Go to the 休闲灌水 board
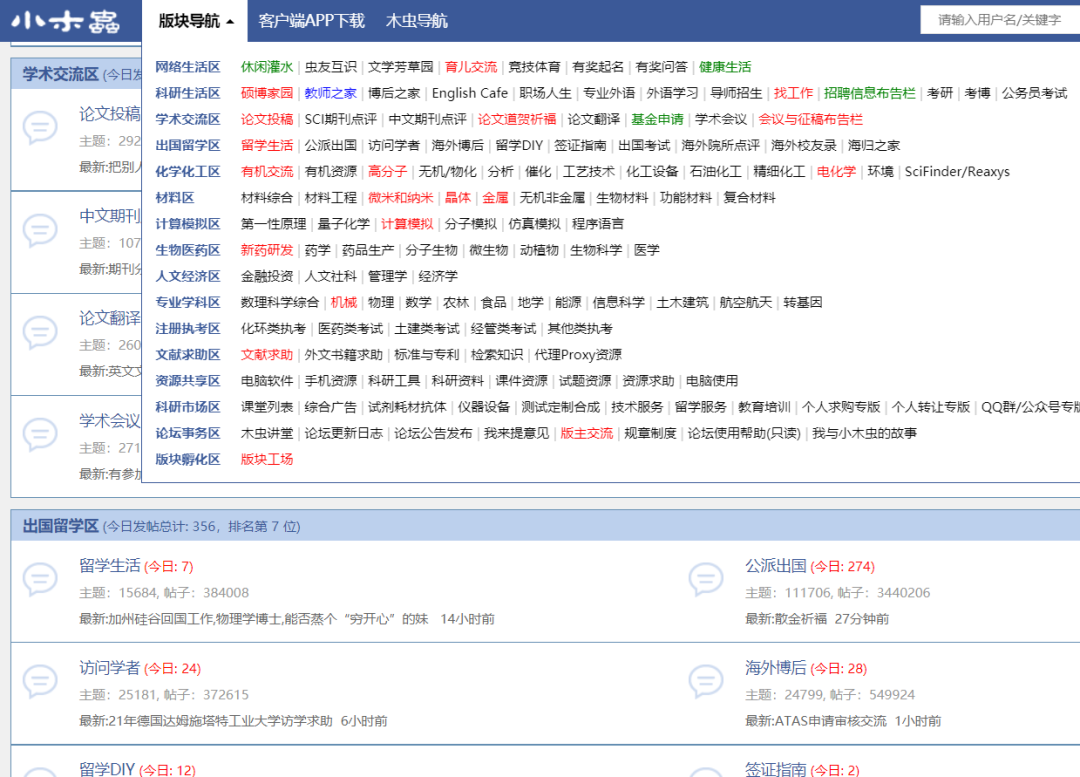 [267, 67]
